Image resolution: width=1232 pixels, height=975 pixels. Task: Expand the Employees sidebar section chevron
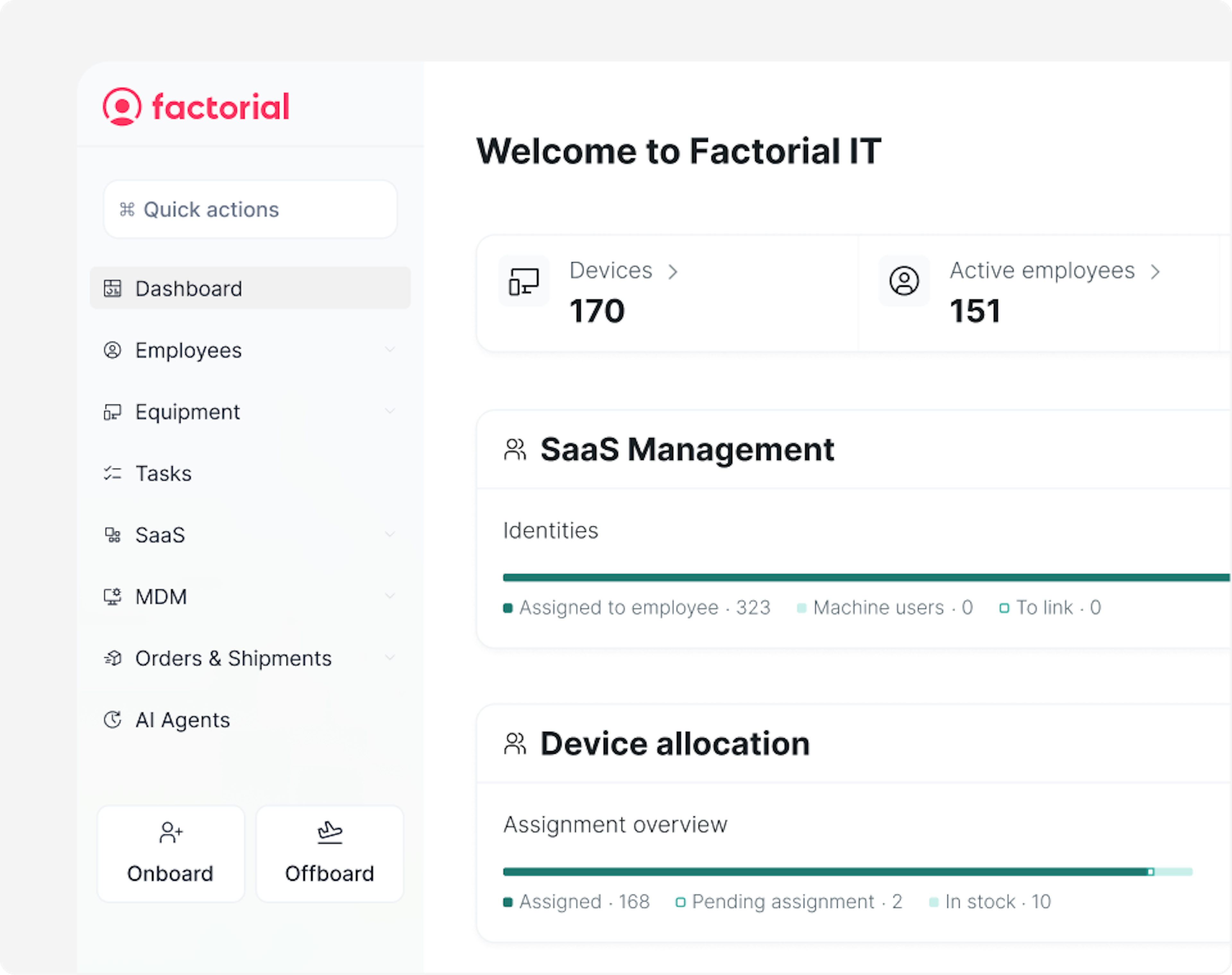(390, 349)
